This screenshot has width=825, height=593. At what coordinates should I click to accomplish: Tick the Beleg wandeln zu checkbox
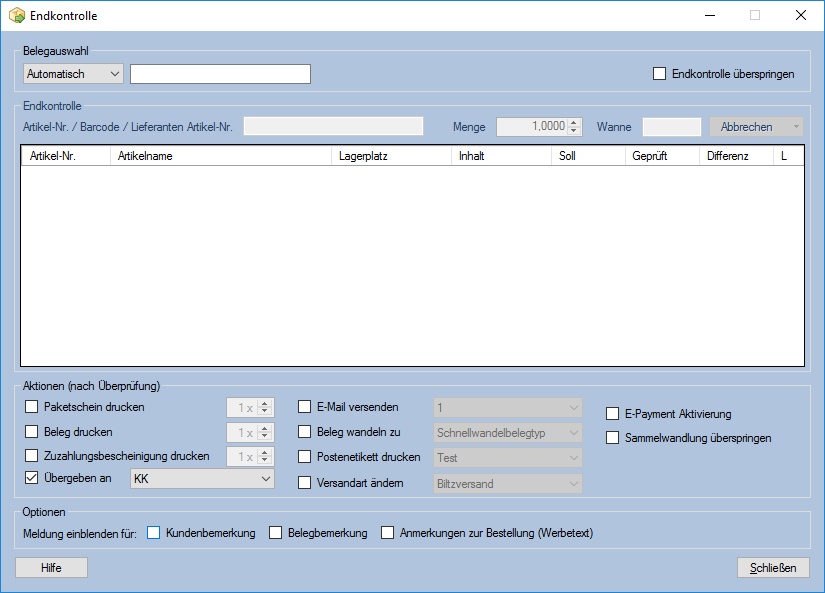coord(306,432)
